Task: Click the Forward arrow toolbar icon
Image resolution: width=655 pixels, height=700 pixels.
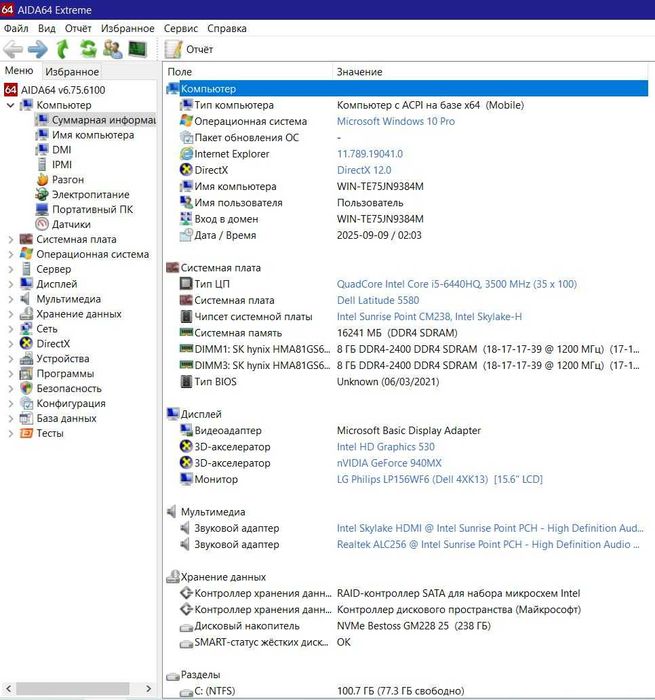Action: (x=38, y=49)
